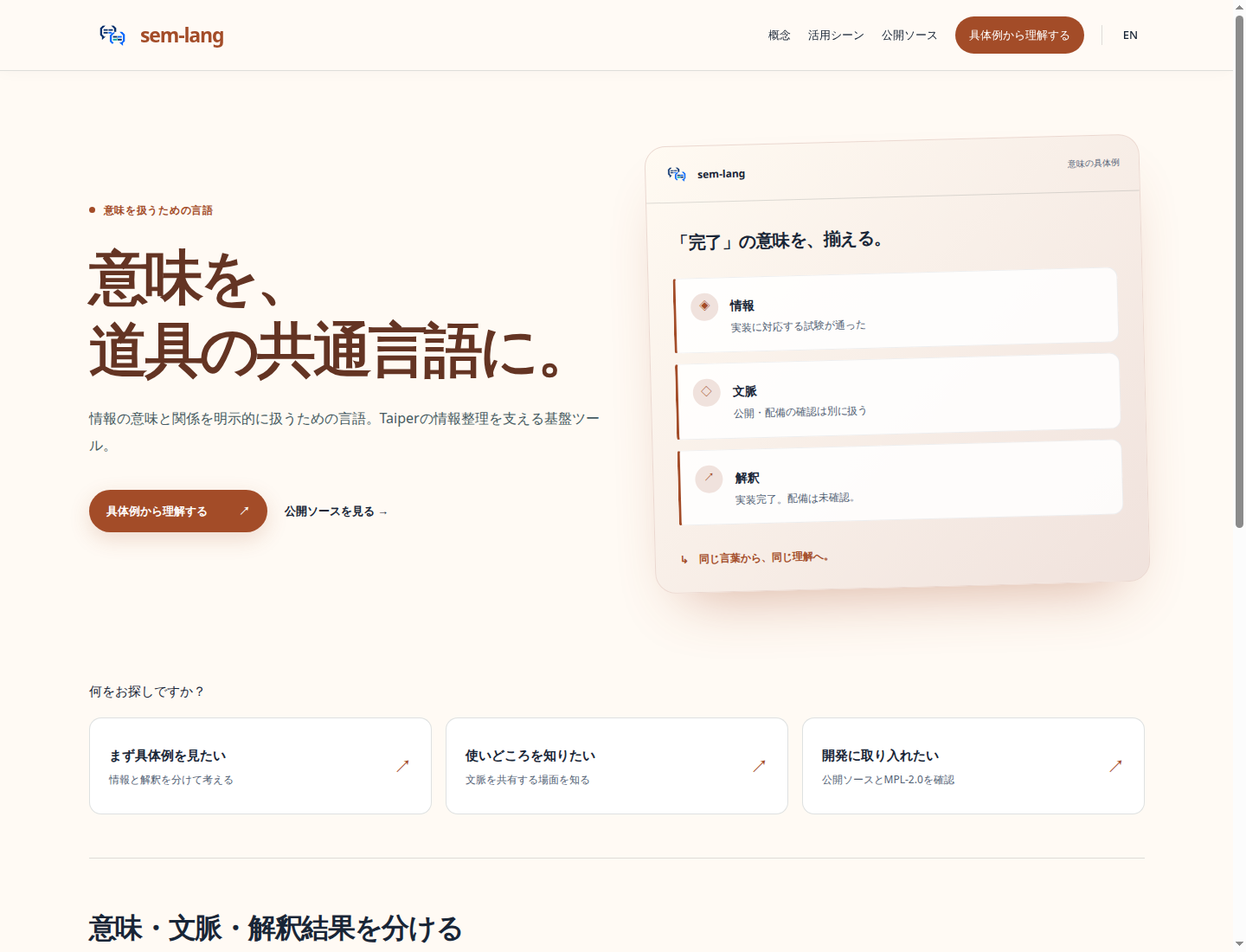Screen dimensions: 1246x952
Task: Click arrow icon inside the hero 具体例から理解する button
Action: (x=244, y=511)
